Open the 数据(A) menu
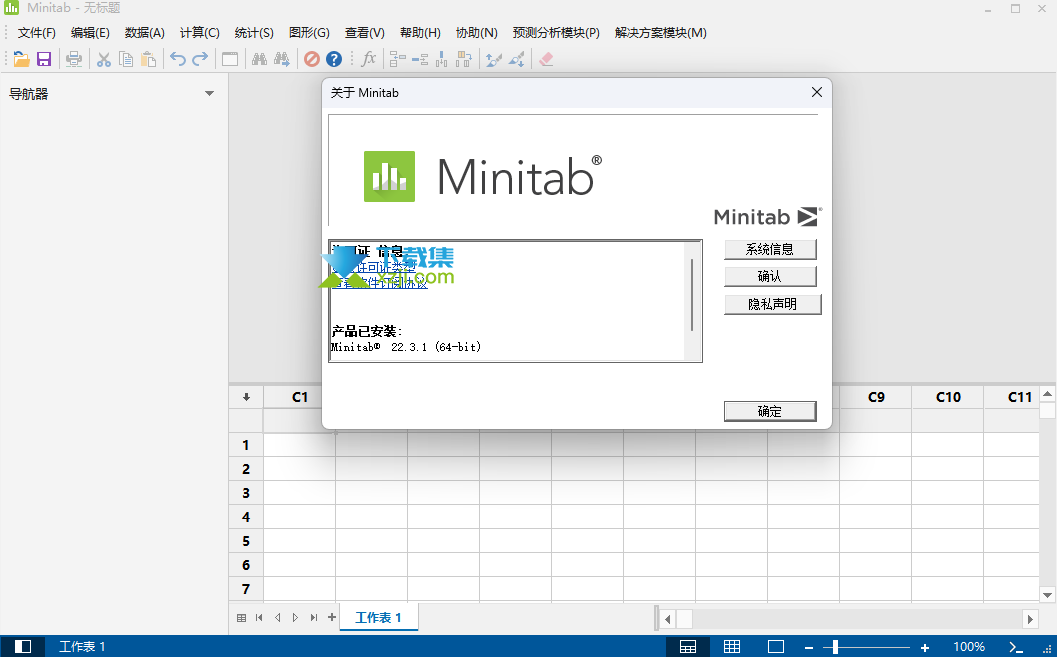Screen dimensions: 1057x657 click(x=144, y=32)
